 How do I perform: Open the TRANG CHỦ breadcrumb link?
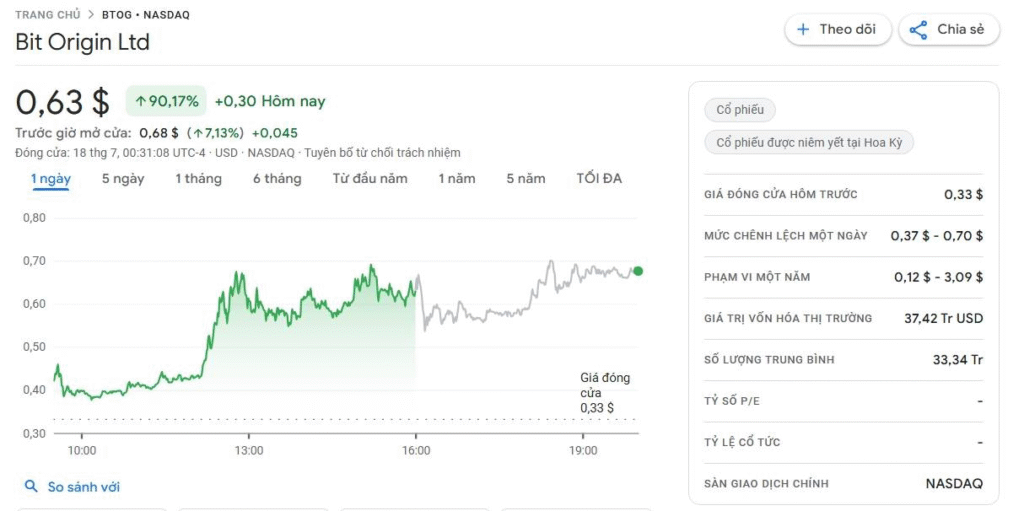pyautogui.click(x=48, y=14)
